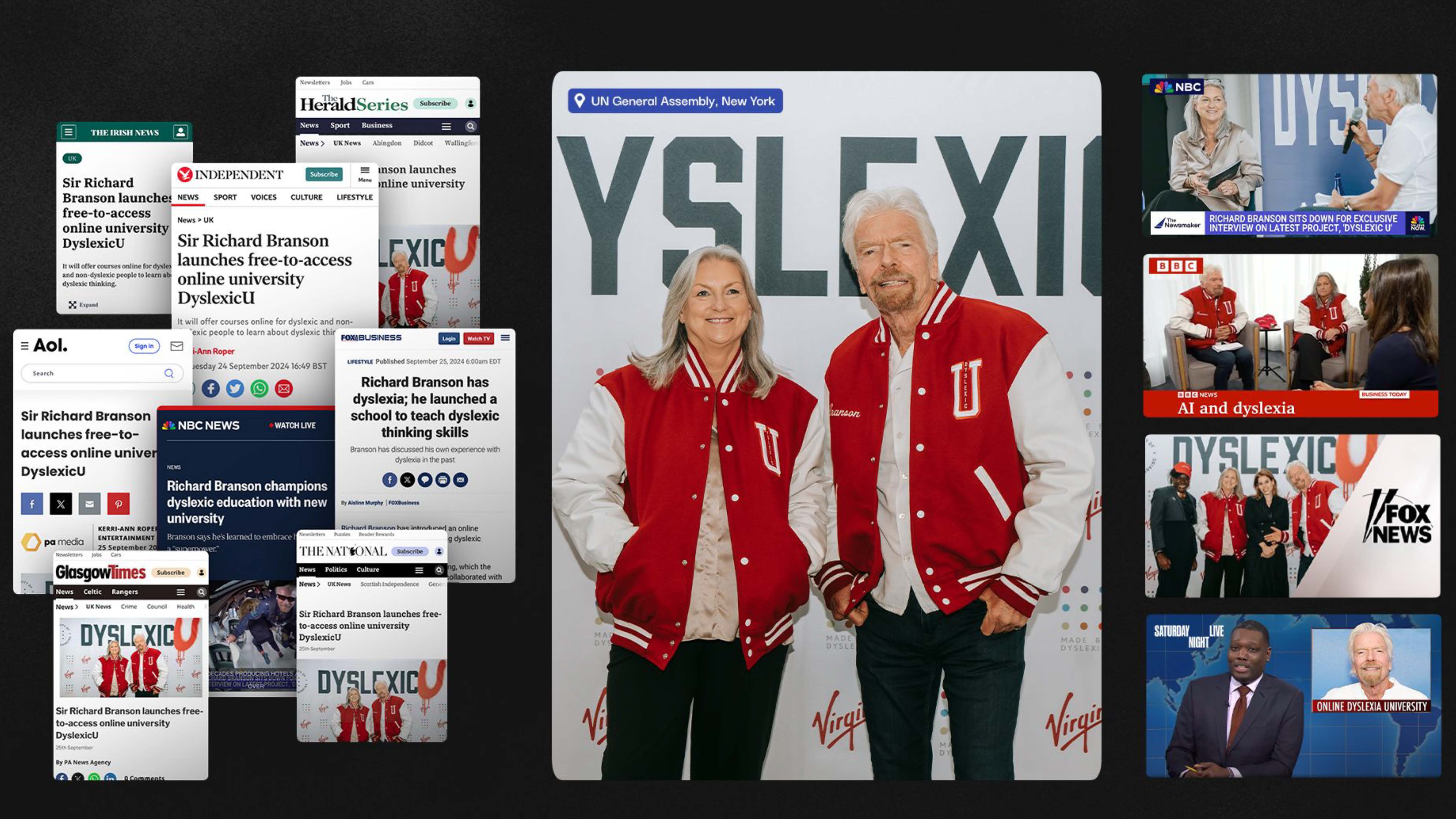Click Aol Sign in button
The image size is (1456, 819).
coord(144,346)
